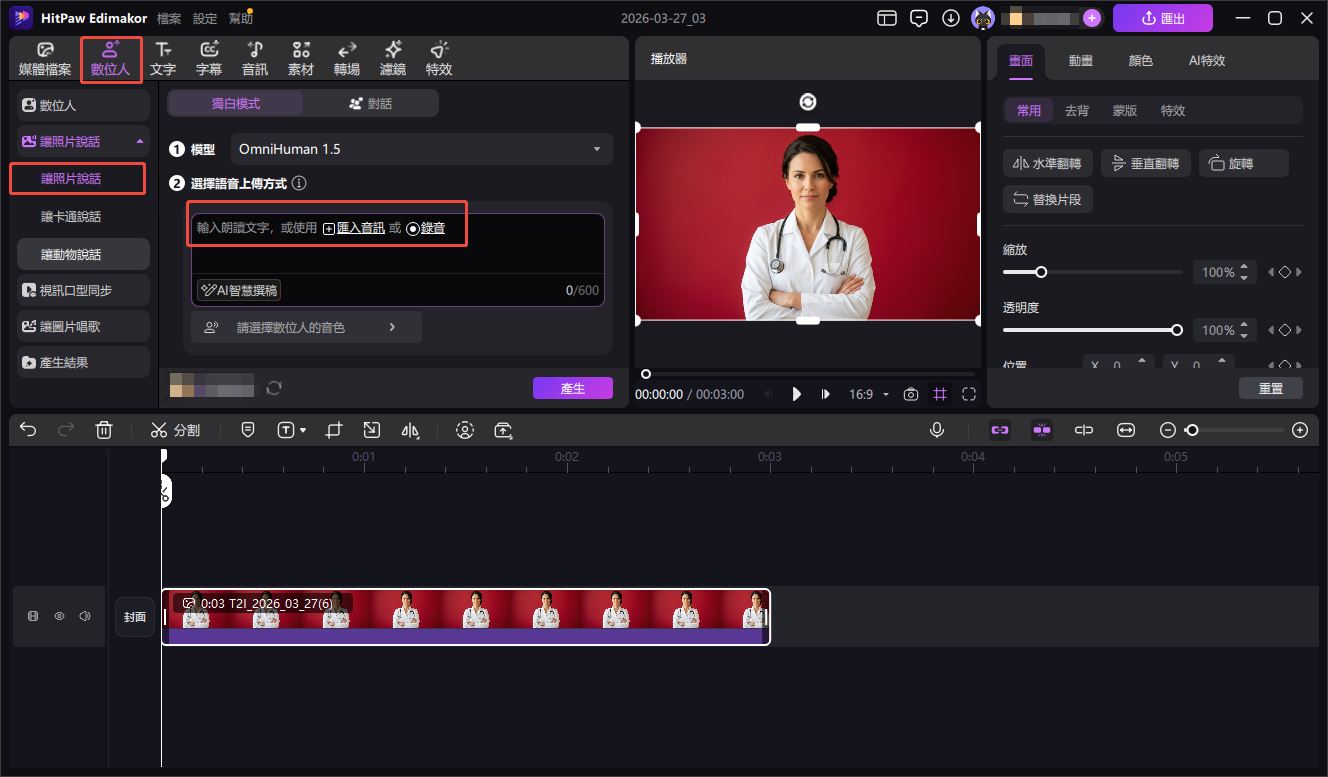
Task: Open the 檔案 file menu
Action: tap(170, 18)
